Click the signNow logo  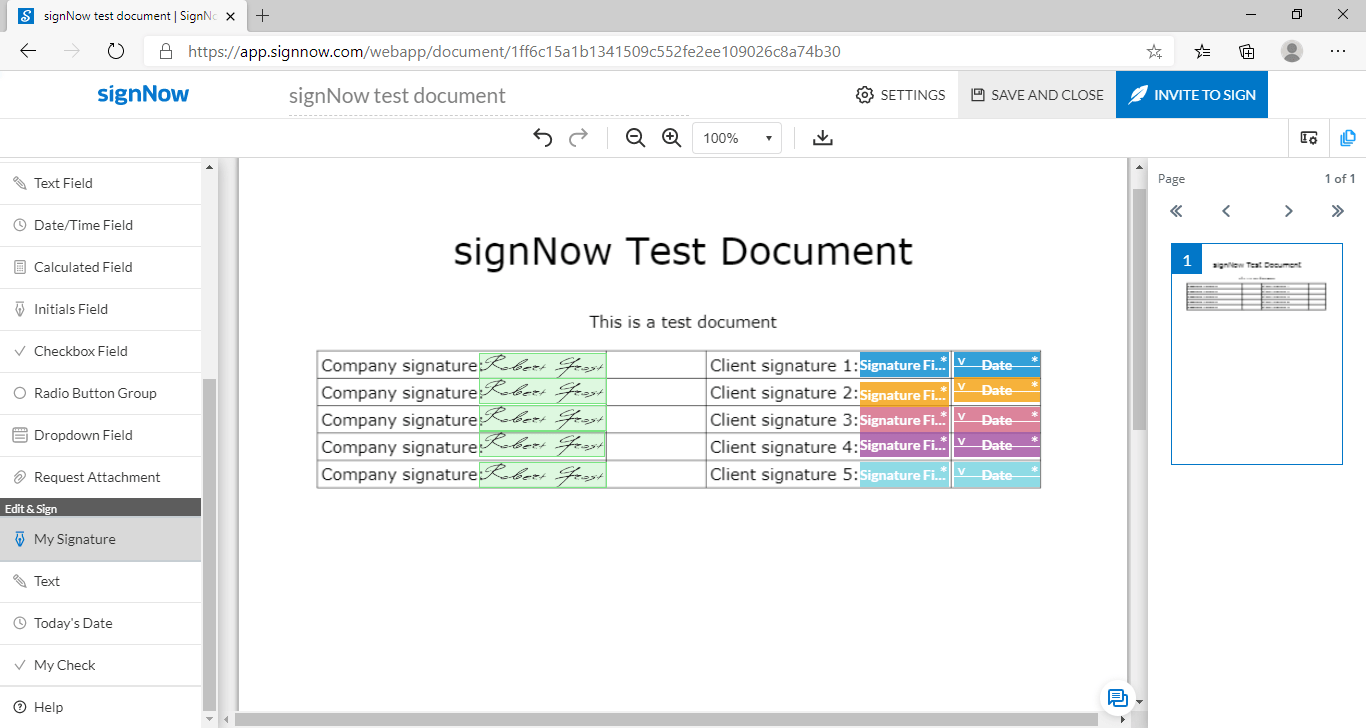[143, 95]
